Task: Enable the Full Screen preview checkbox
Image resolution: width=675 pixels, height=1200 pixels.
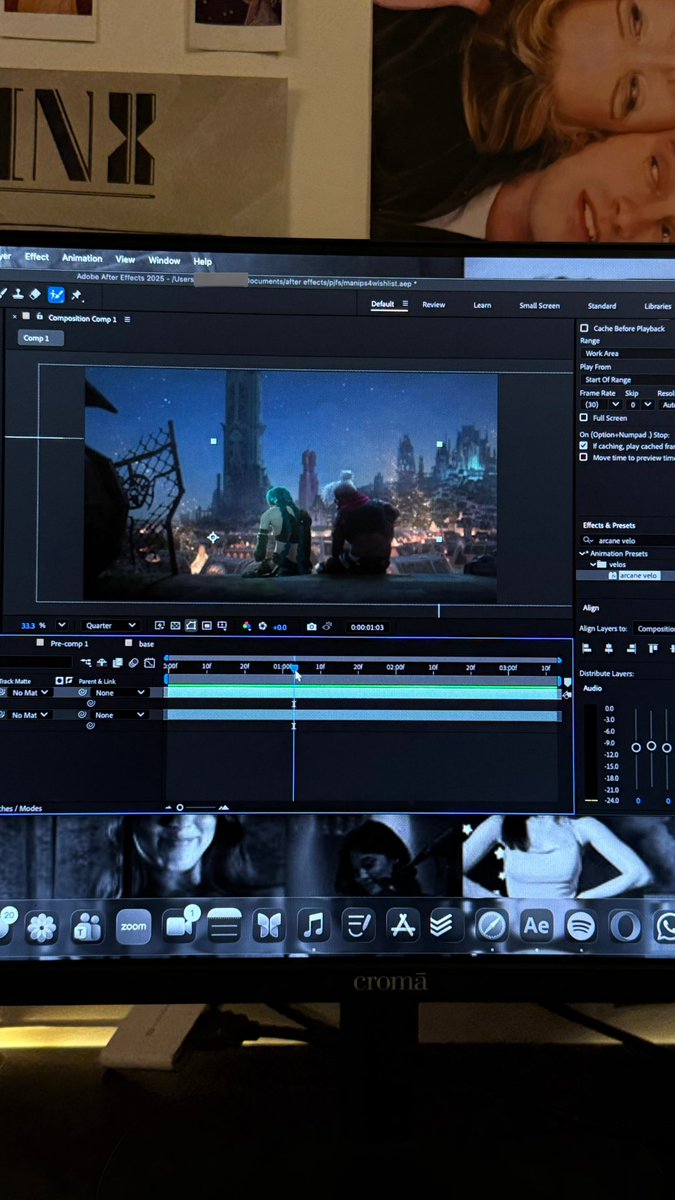Action: [584, 418]
